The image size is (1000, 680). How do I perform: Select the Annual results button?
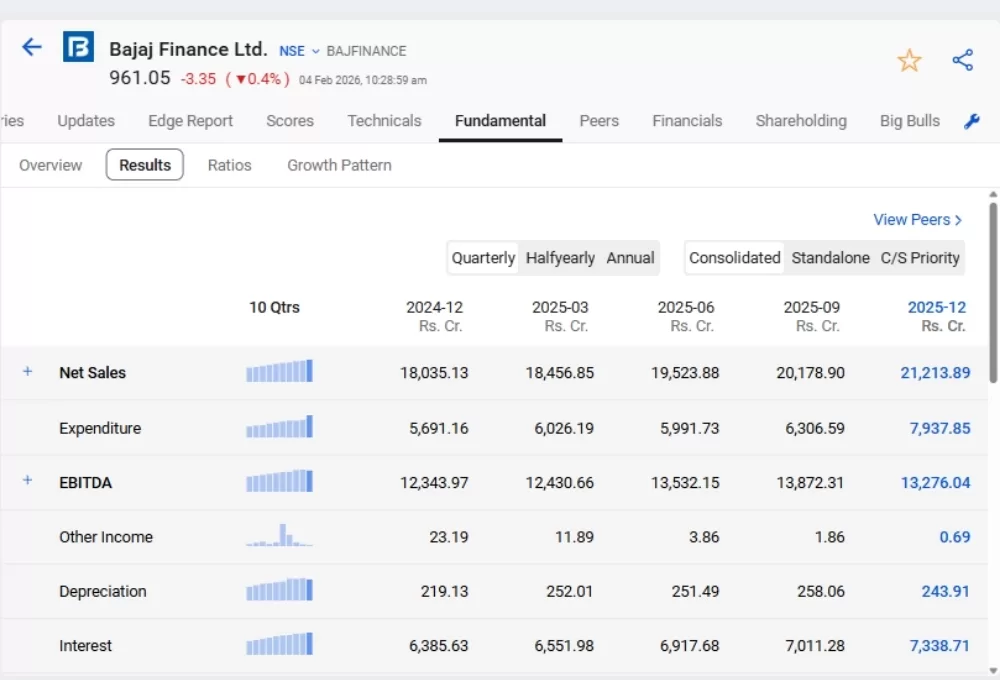click(x=630, y=257)
